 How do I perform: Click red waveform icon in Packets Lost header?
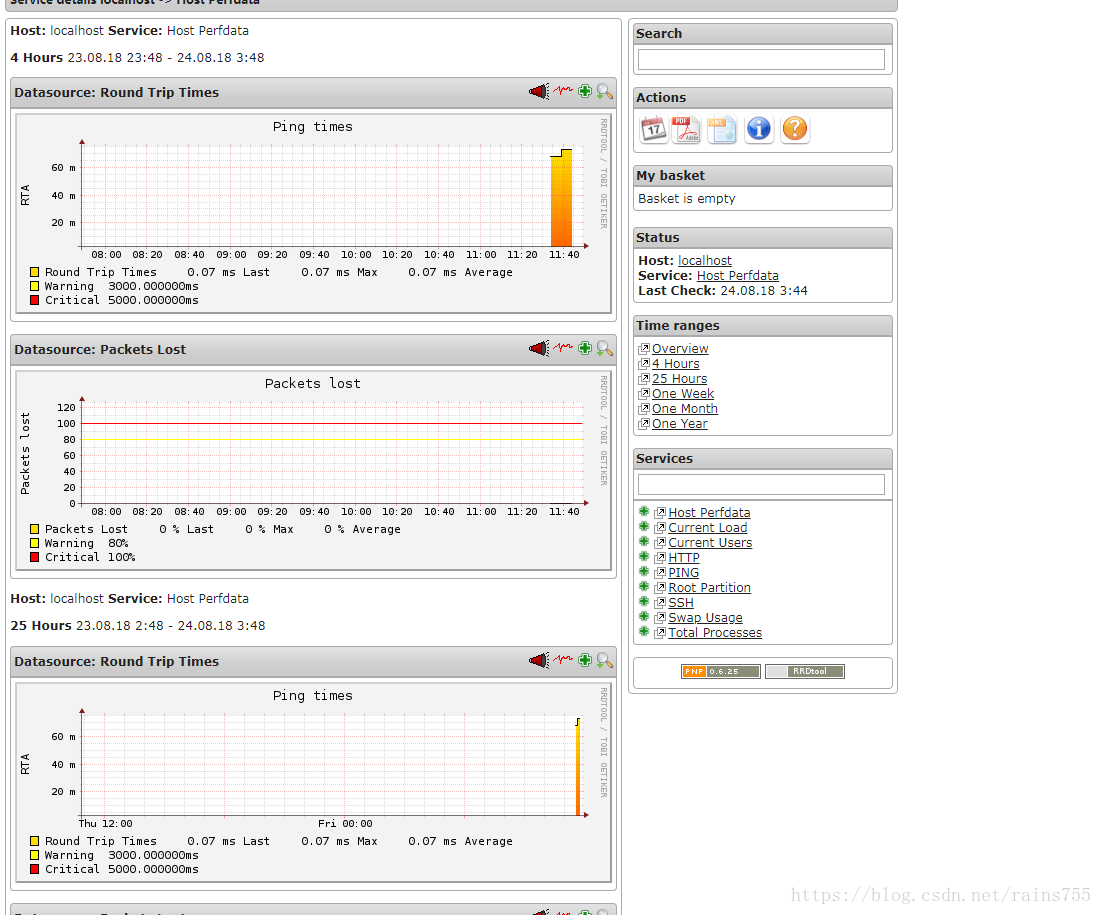563,348
